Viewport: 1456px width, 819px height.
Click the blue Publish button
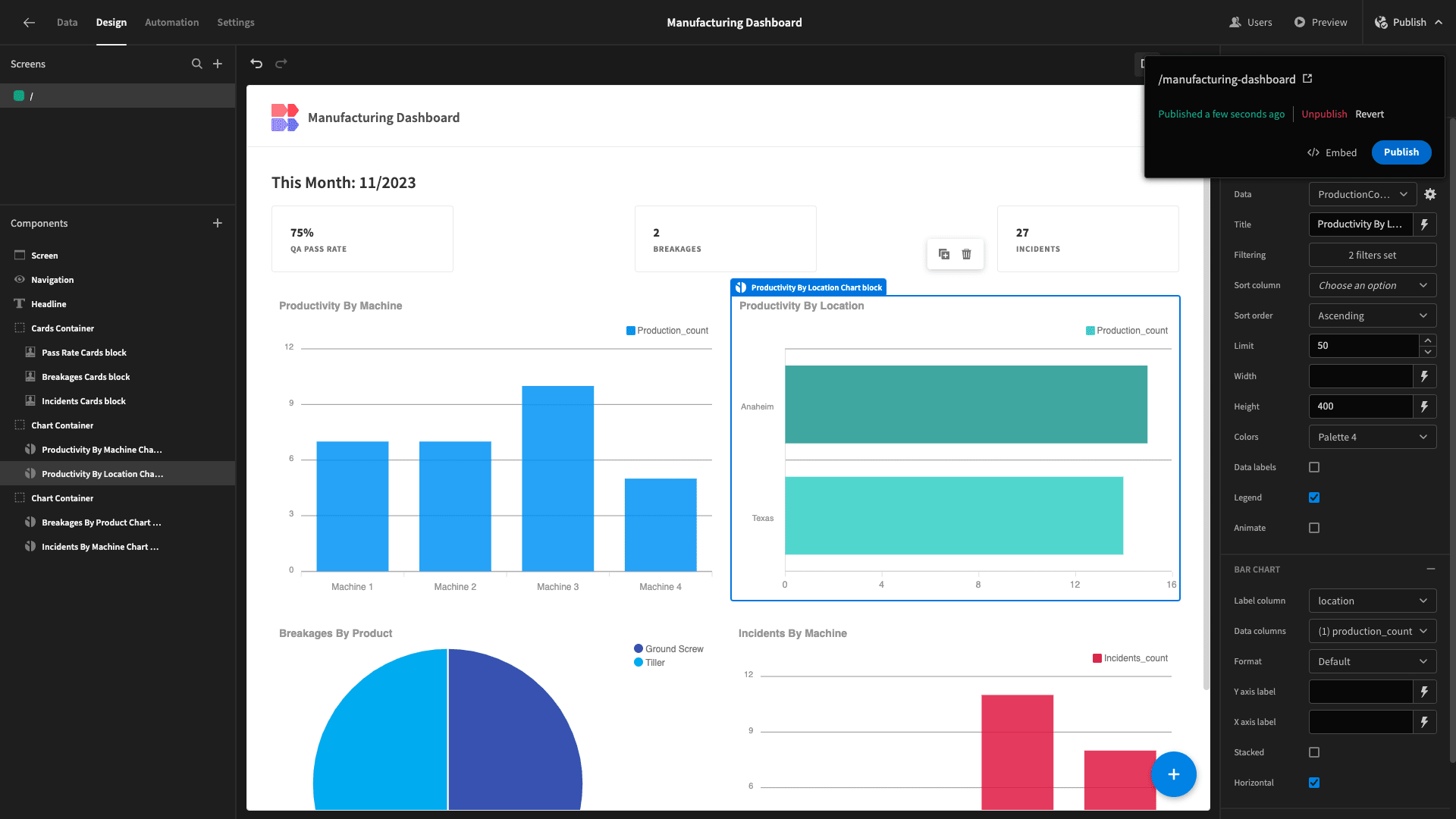pyautogui.click(x=1401, y=152)
